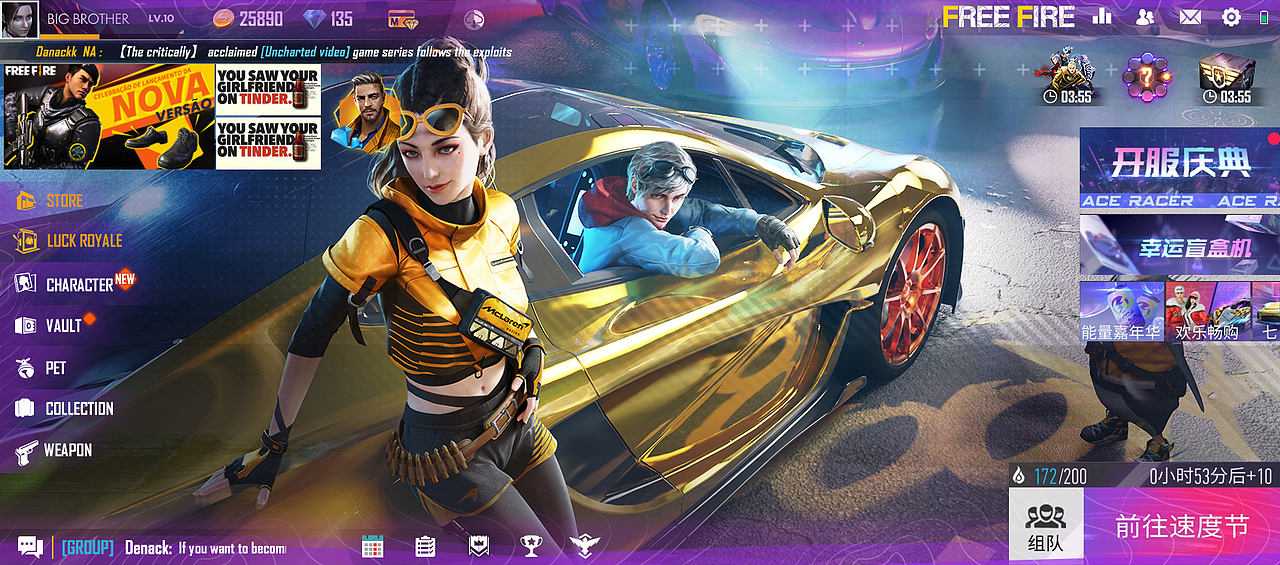Open the first timed event with characters
The height and width of the screenshot is (565, 1280).
pos(1066,77)
